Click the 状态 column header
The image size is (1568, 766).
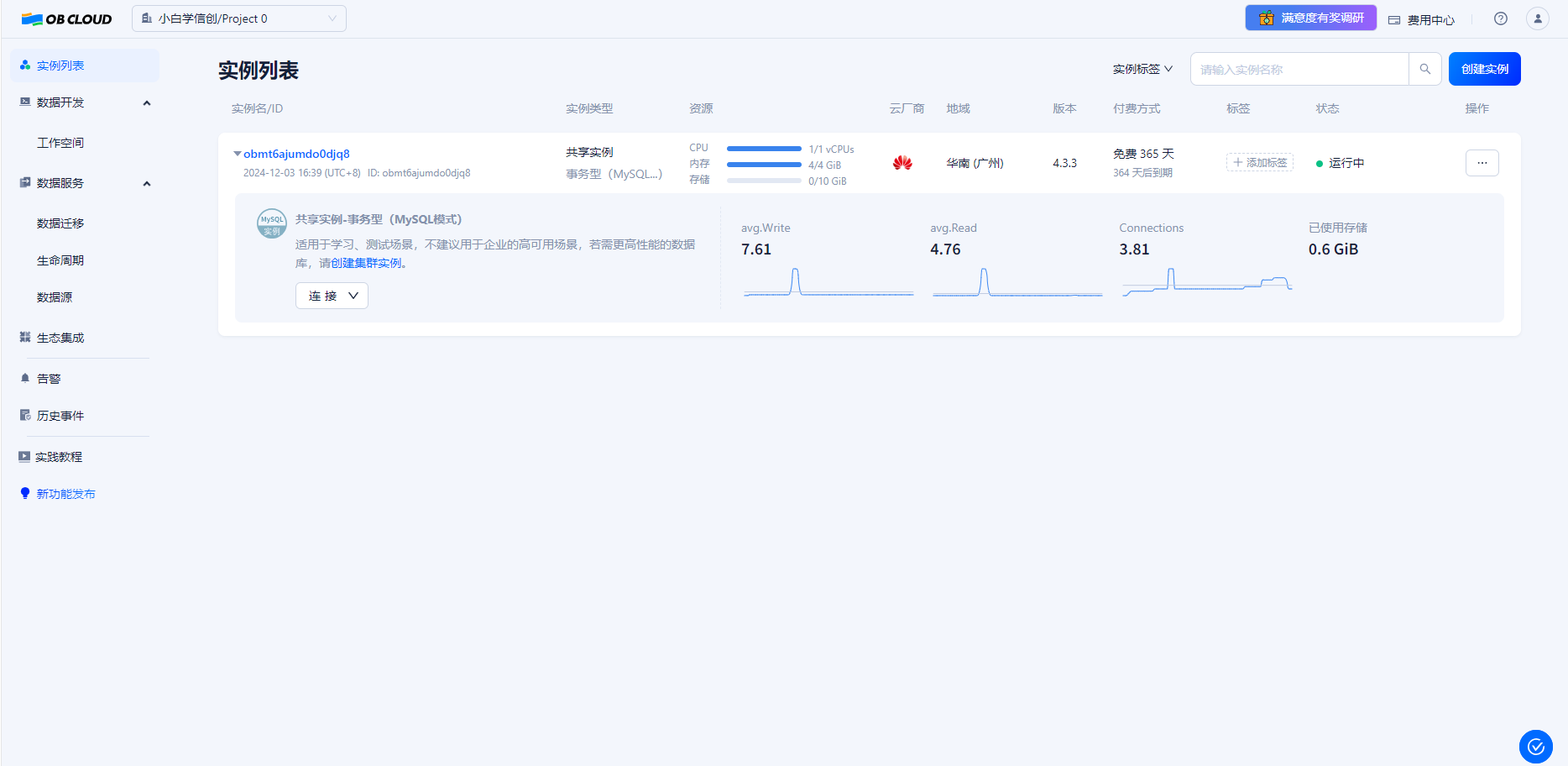pyautogui.click(x=1327, y=108)
